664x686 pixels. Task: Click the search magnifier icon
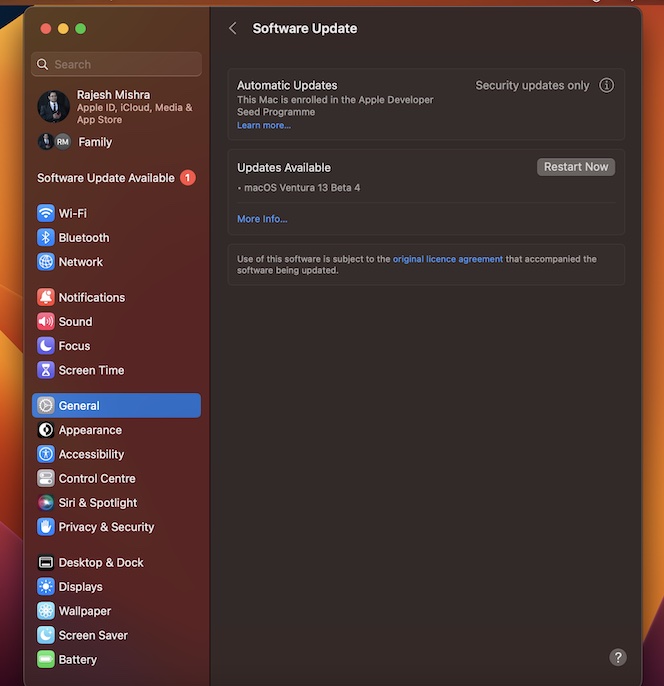(x=42, y=64)
